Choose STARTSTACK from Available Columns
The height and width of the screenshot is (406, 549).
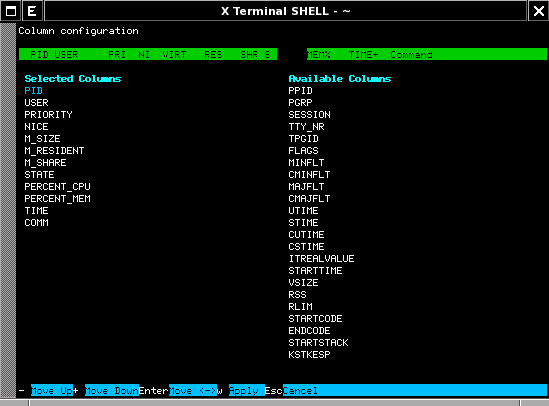pos(319,342)
